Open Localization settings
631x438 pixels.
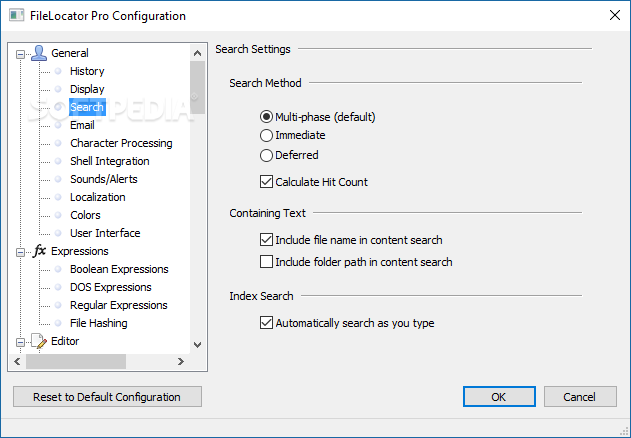(x=97, y=197)
